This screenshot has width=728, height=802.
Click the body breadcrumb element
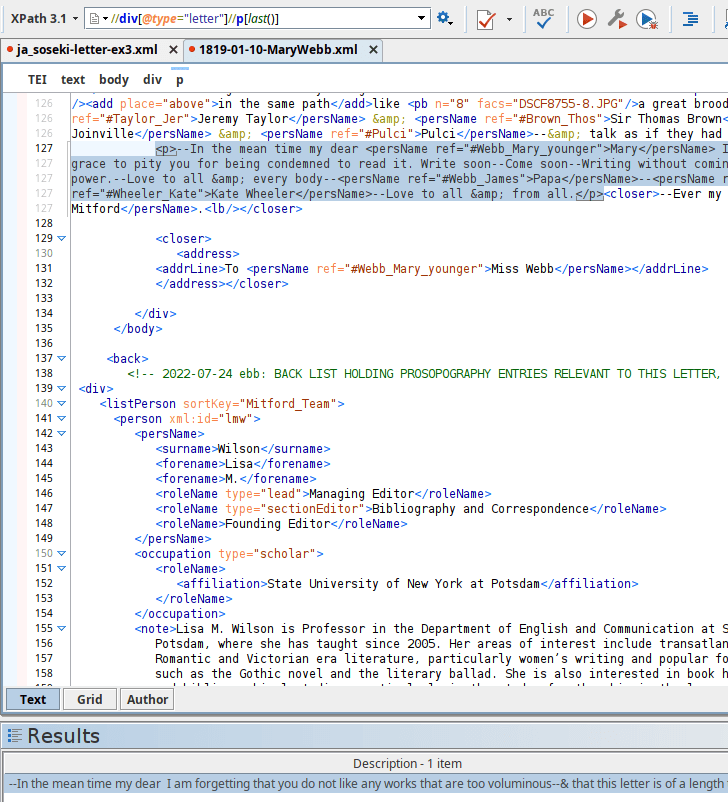(x=114, y=80)
